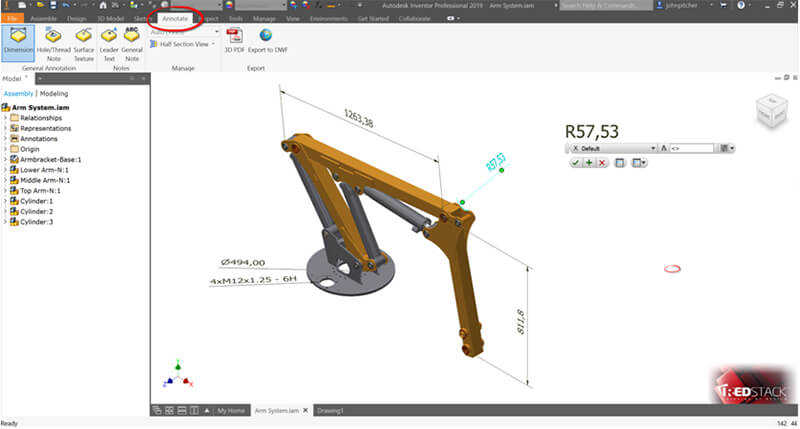Expand the Relationships folder

pyautogui.click(x=6, y=118)
